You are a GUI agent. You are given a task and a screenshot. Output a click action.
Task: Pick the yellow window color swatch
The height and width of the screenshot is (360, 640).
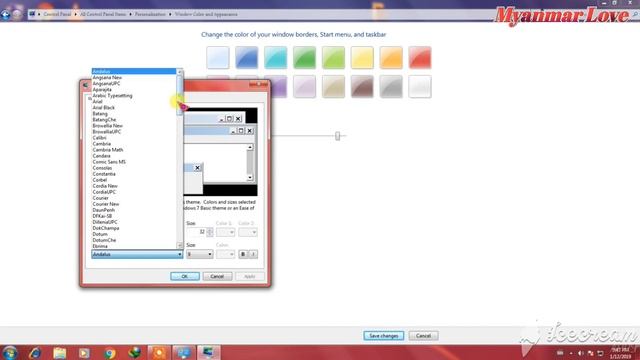[x=362, y=58]
